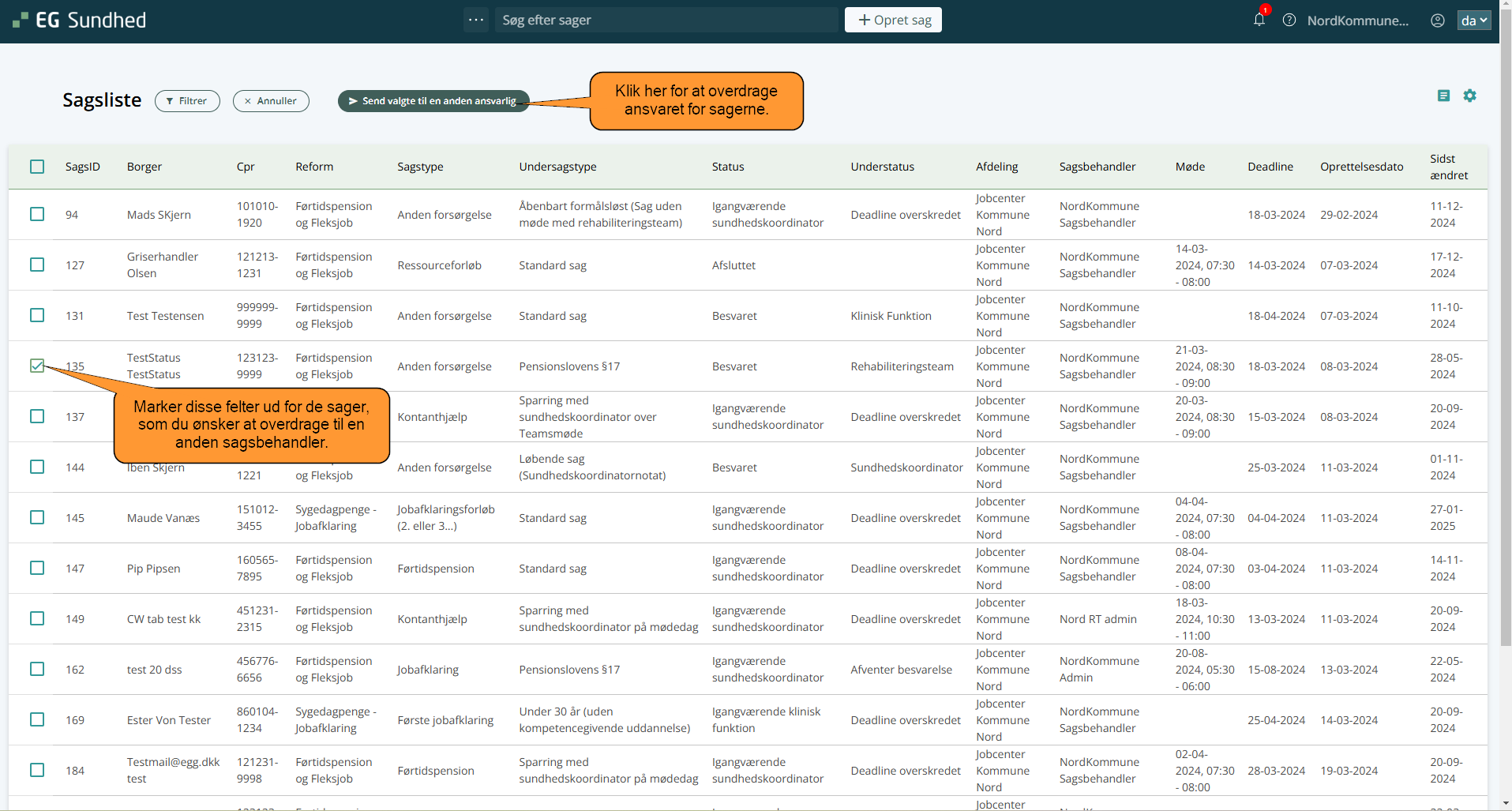Open the three-dots menu beside search
Image resolution: width=1512 pixels, height=811 pixels.
point(476,20)
